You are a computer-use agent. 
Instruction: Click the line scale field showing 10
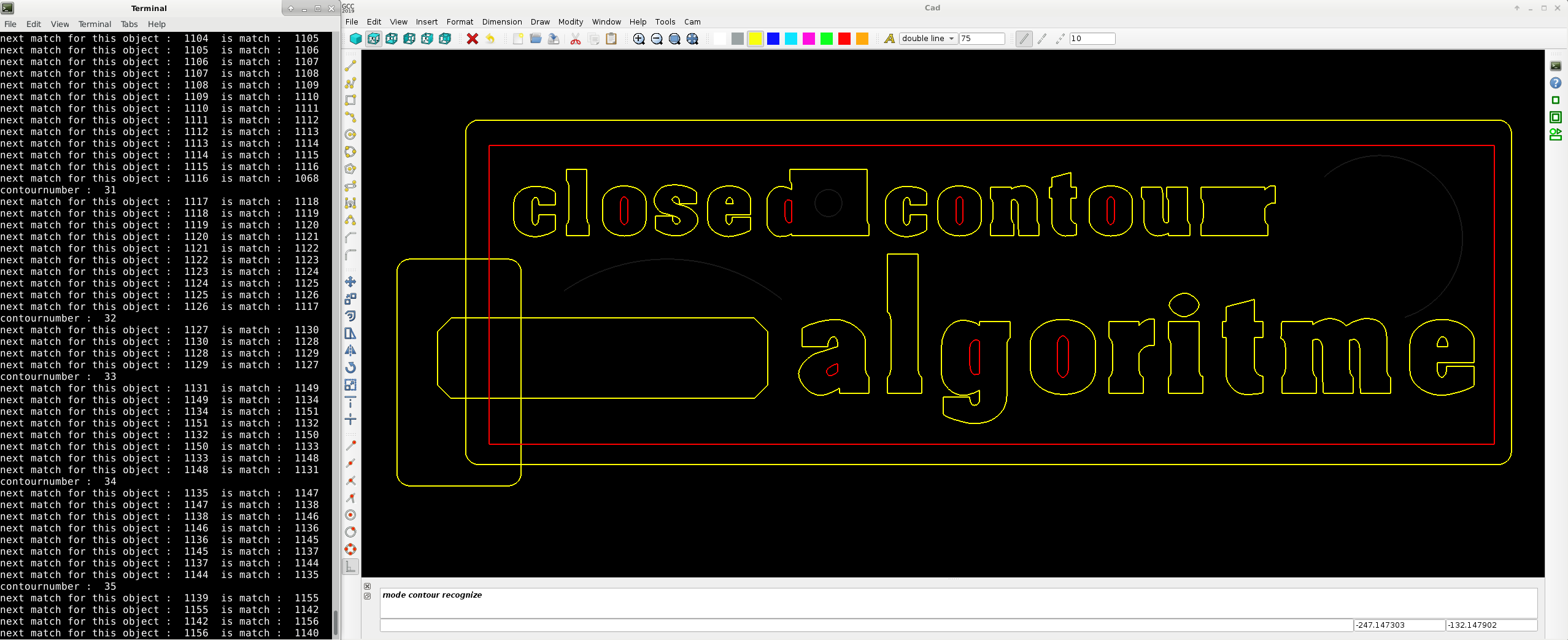1092,39
